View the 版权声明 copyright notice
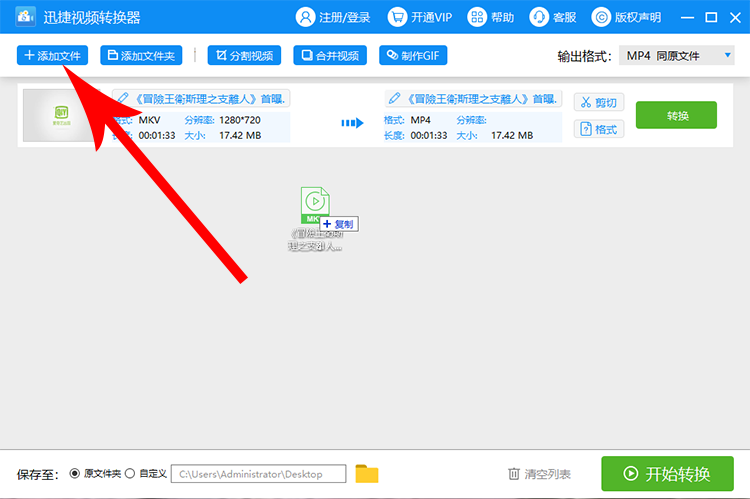This screenshot has width=750, height=499. 626,18
